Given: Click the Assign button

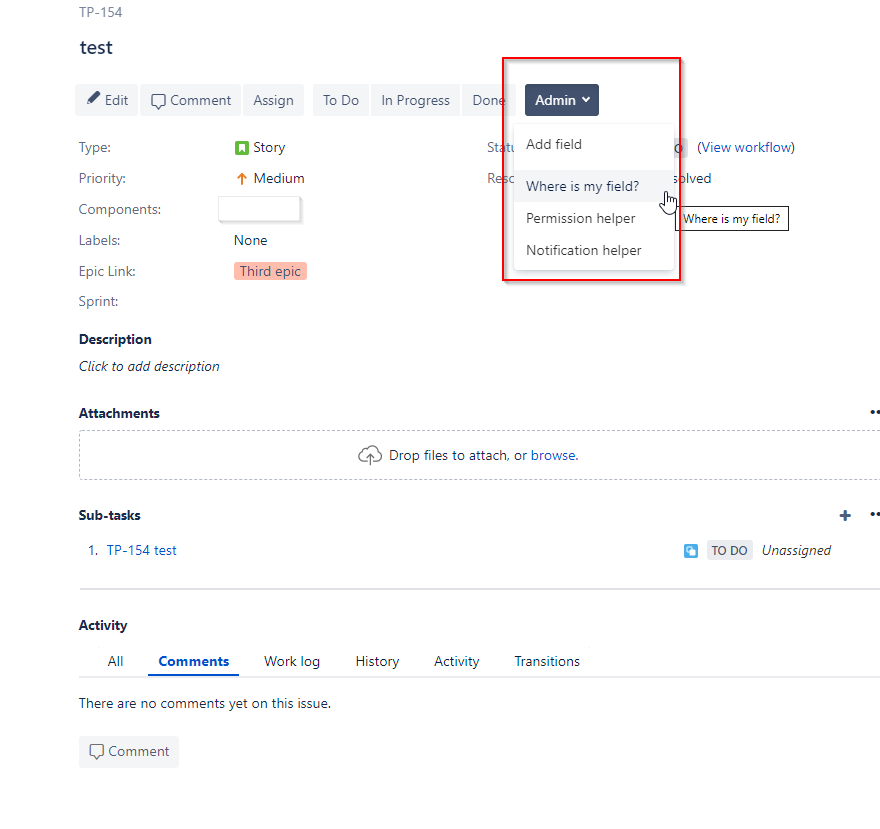Looking at the screenshot, I should coord(273,100).
